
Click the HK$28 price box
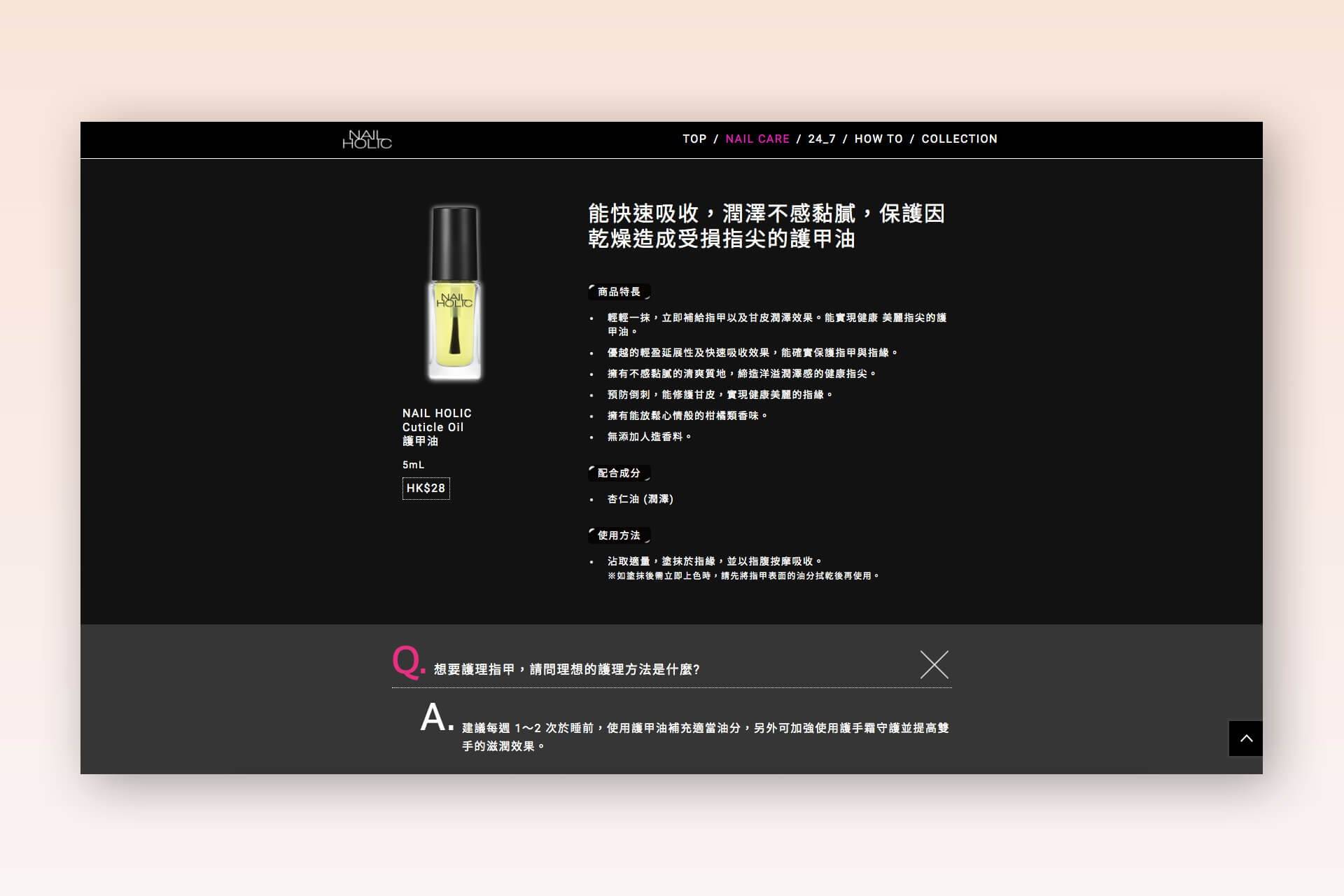click(426, 489)
